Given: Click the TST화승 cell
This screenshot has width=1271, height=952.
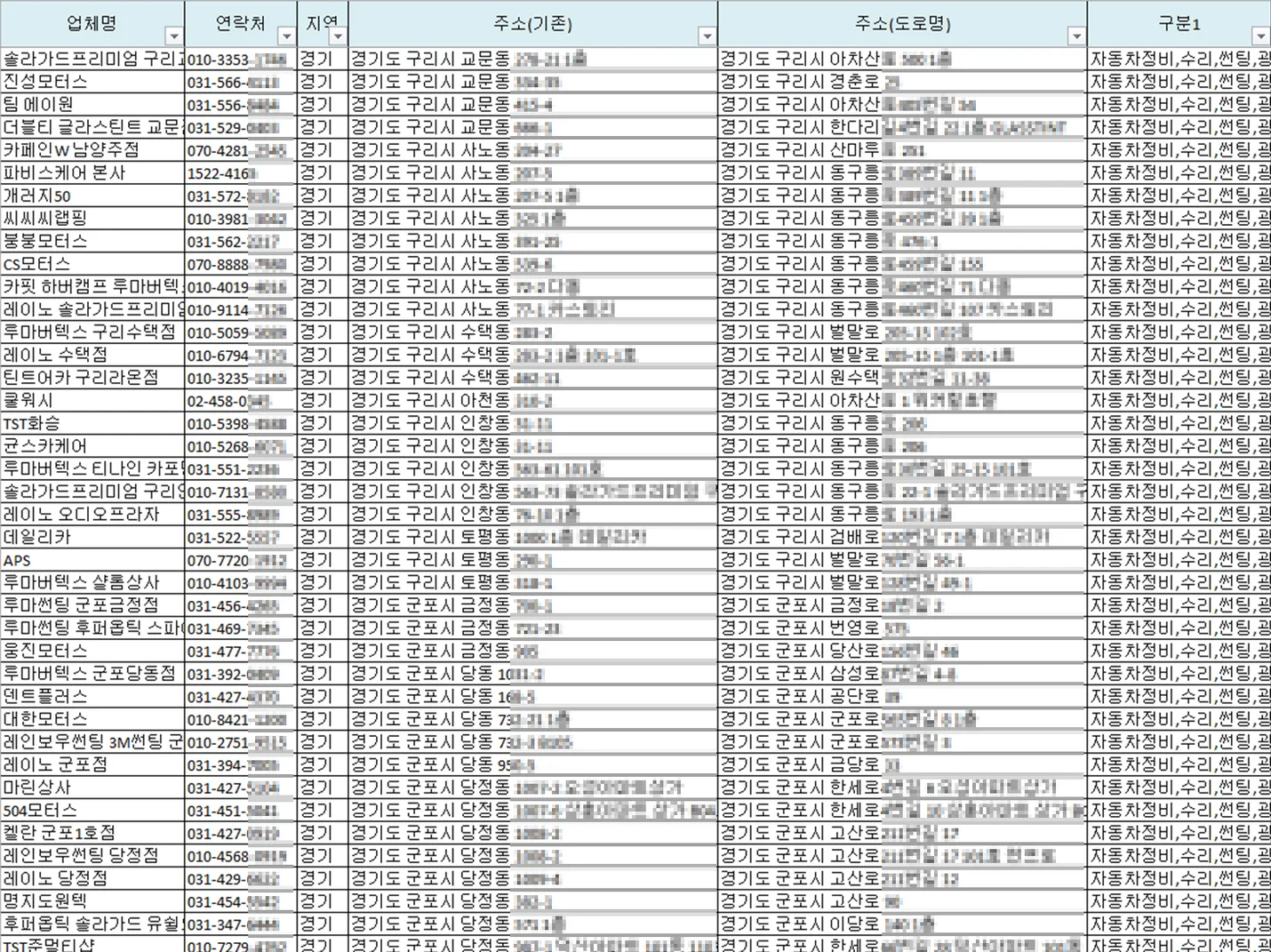Looking at the screenshot, I should click(92, 424).
